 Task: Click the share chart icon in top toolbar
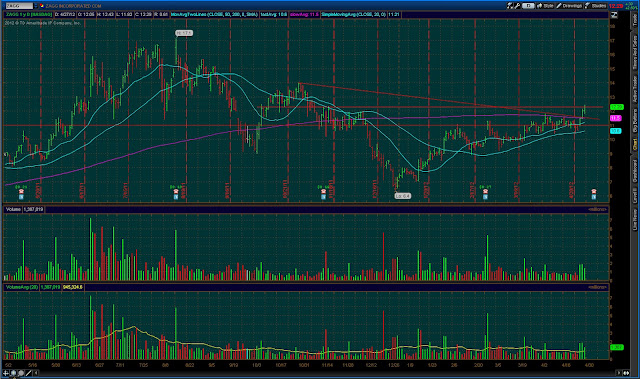tap(510, 6)
